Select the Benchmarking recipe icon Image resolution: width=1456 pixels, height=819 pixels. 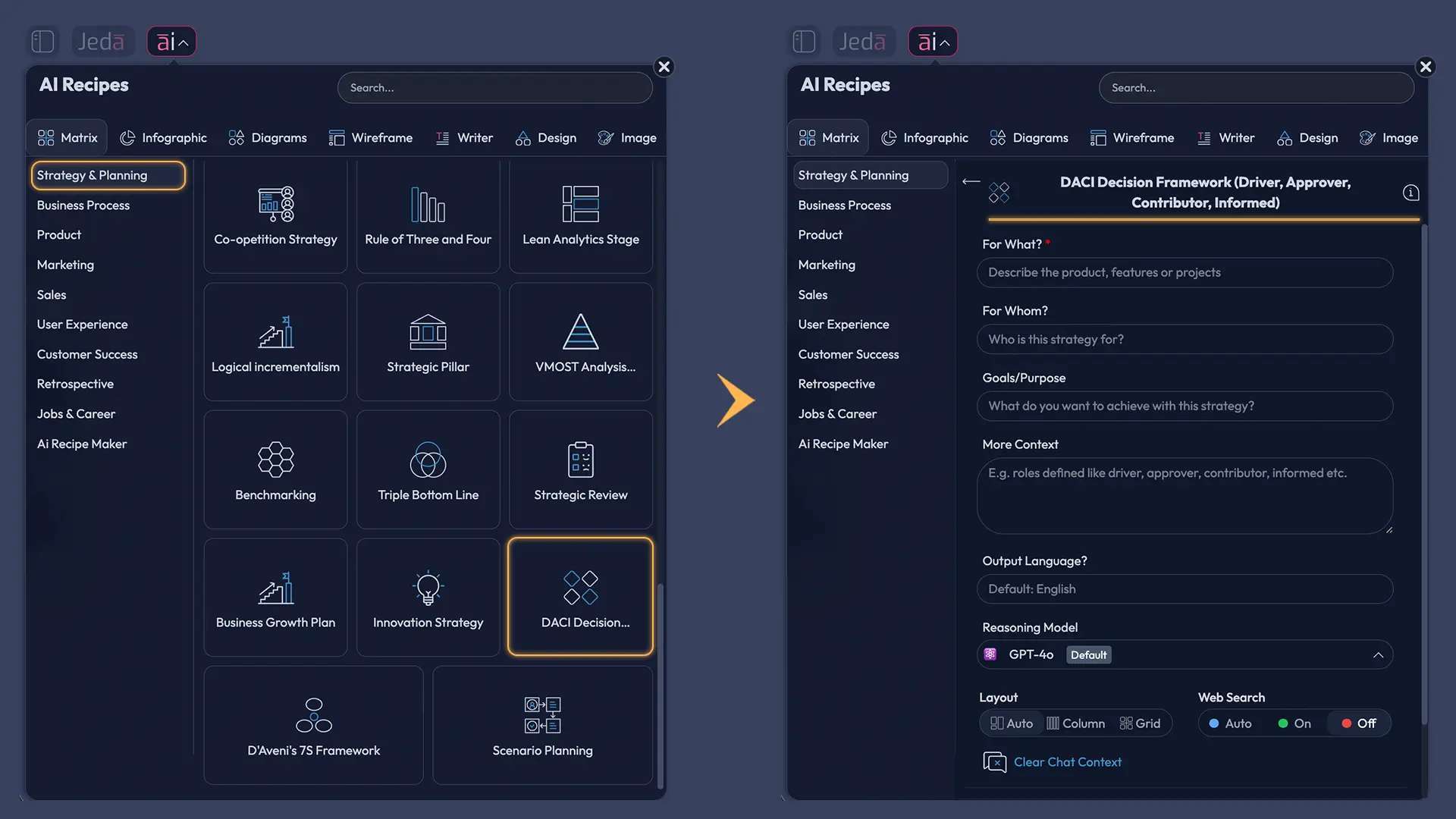pos(275,460)
